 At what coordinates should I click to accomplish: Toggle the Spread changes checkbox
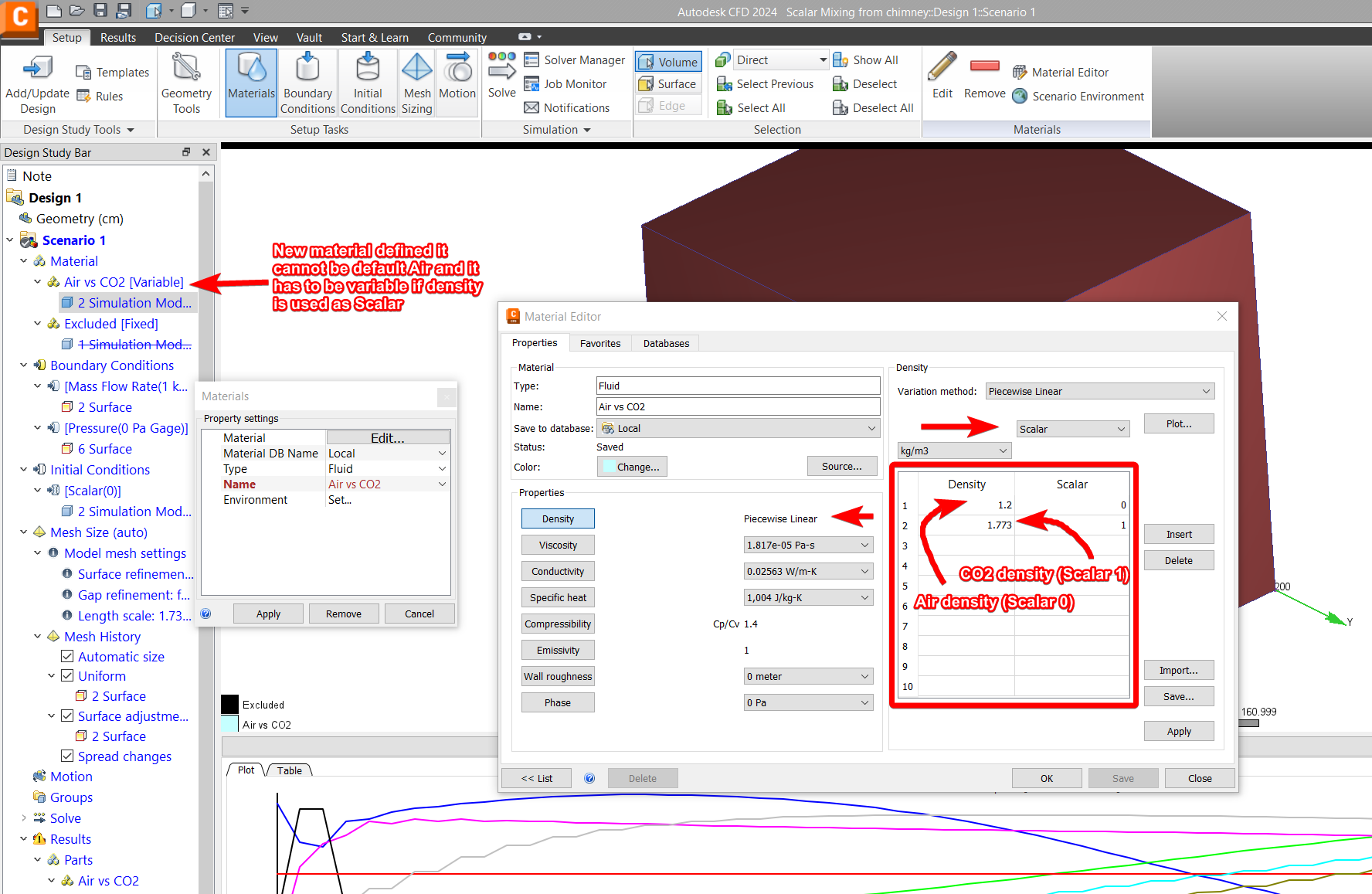[66, 756]
